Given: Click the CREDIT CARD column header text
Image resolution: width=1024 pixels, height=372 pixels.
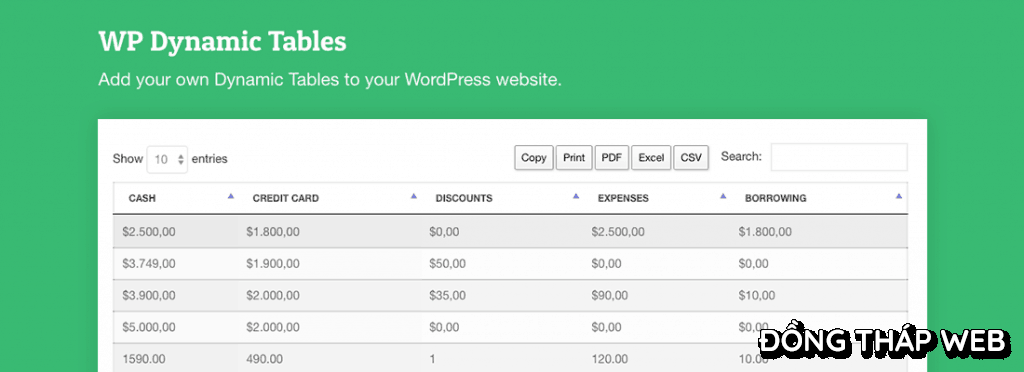Looking at the screenshot, I should point(285,198).
